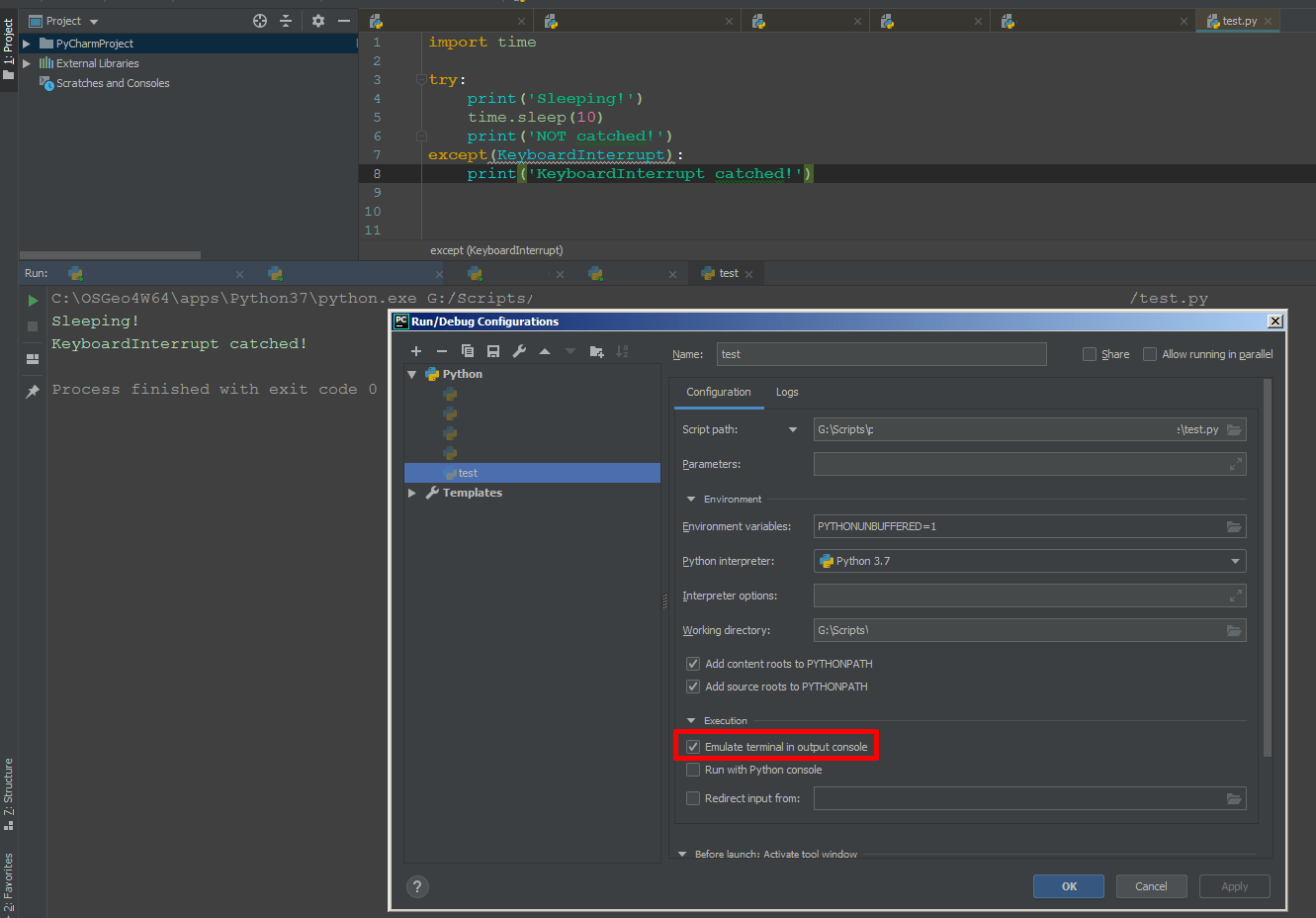The image size is (1316, 918).
Task: Disable Emulate terminal in output console
Action: (693, 746)
